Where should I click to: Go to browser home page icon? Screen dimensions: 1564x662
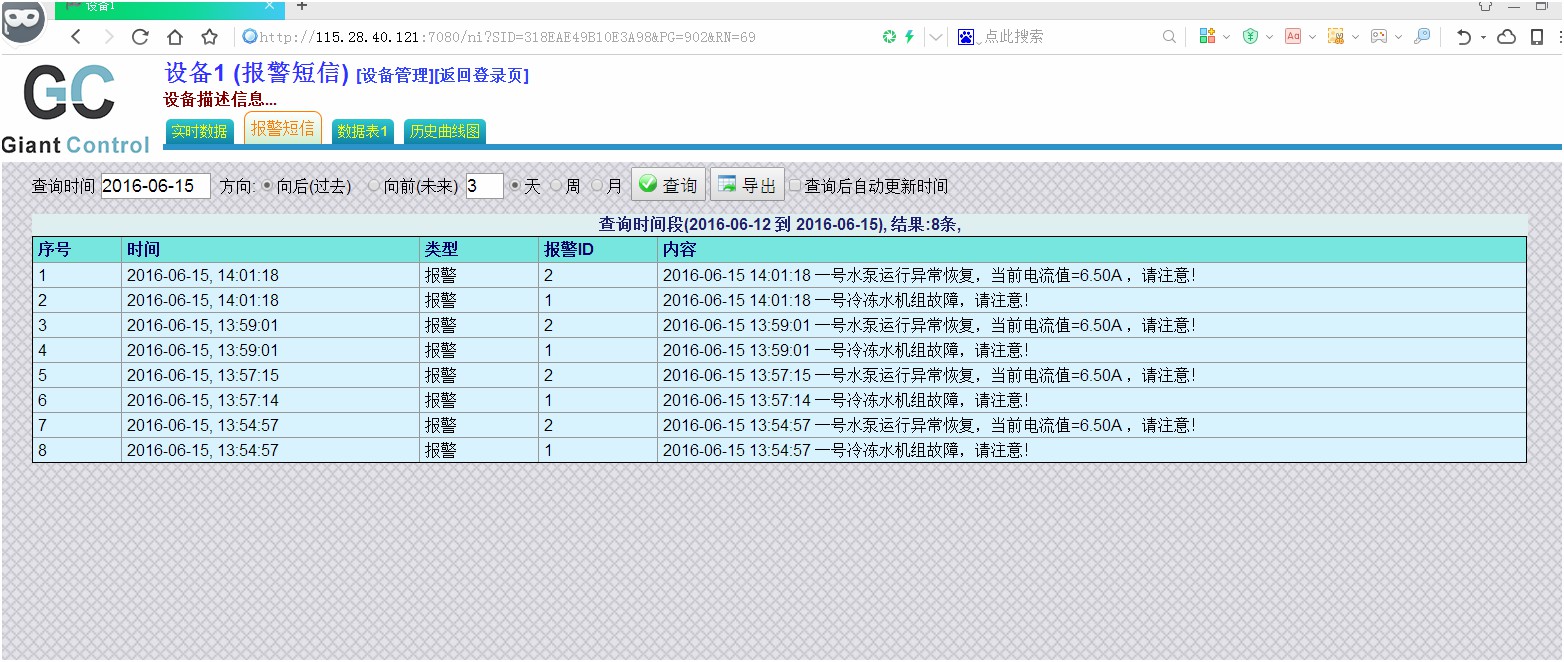(175, 37)
